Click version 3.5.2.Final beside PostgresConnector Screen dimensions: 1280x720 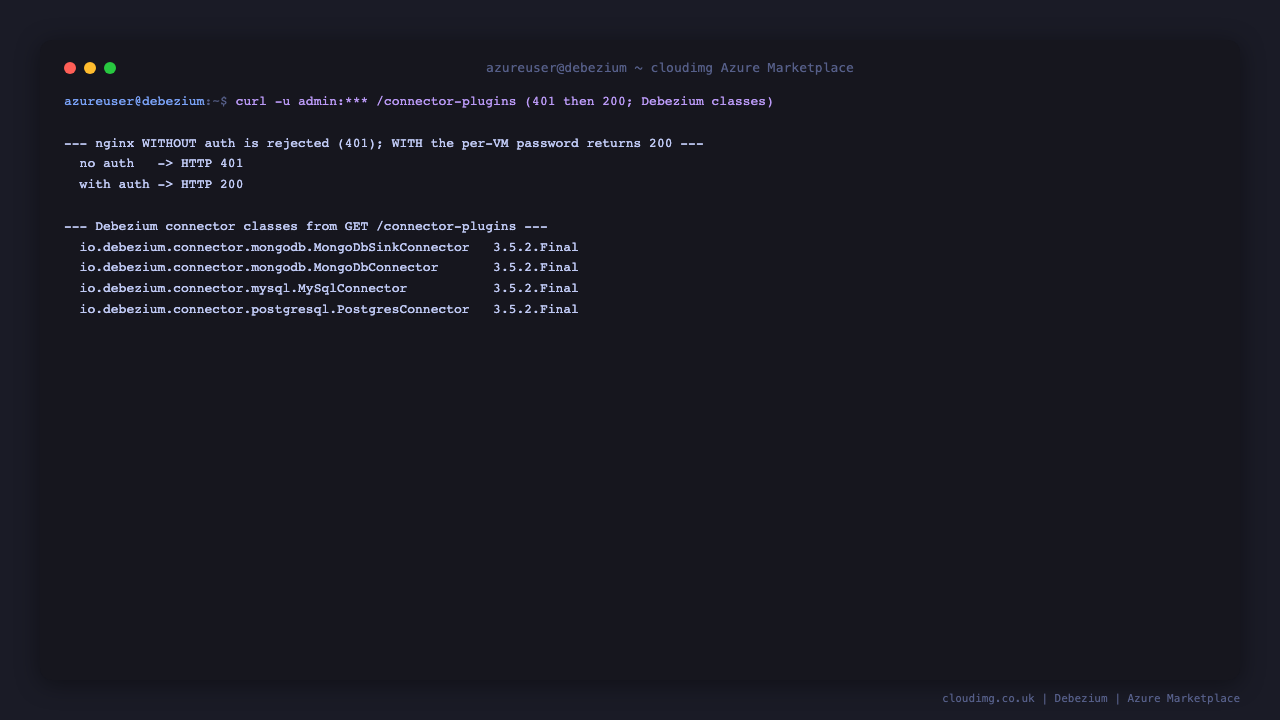point(535,309)
